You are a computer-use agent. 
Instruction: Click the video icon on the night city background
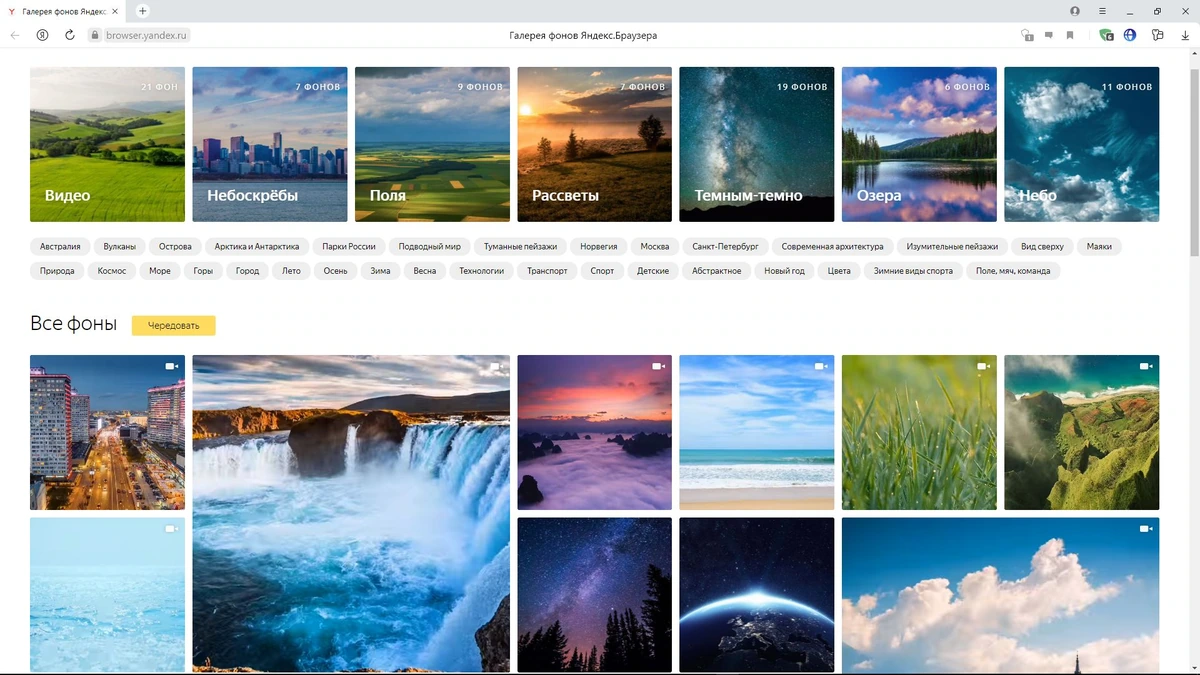tap(171, 366)
